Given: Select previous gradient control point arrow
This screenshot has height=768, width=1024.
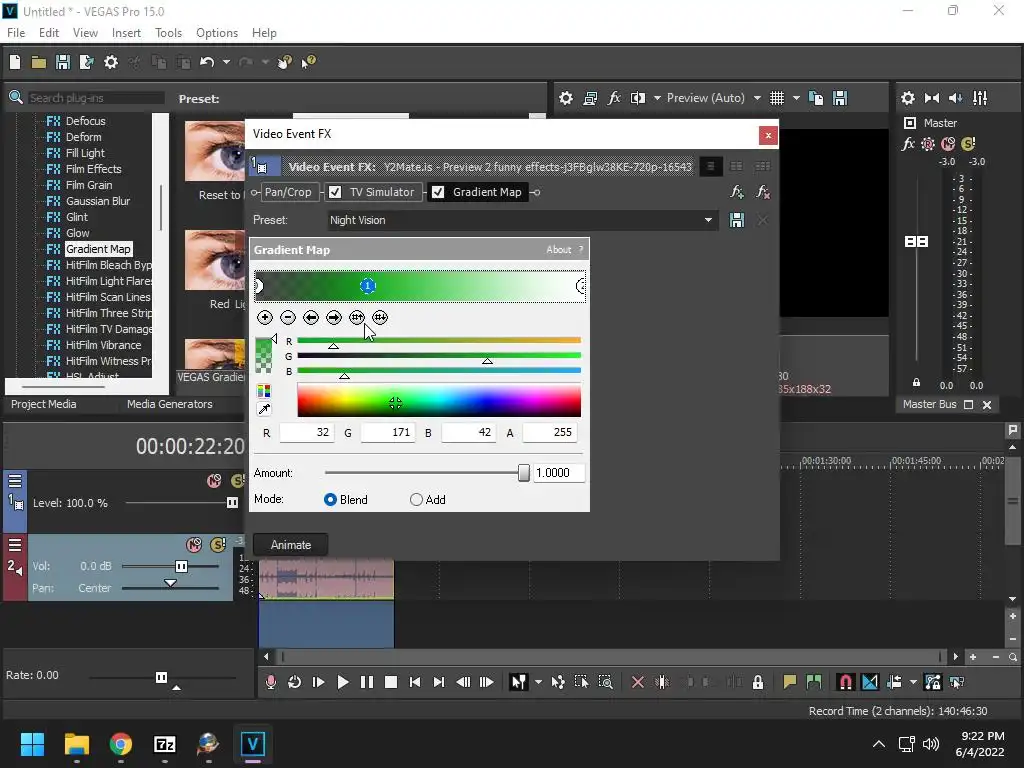Looking at the screenshot, I should (311, 317).
